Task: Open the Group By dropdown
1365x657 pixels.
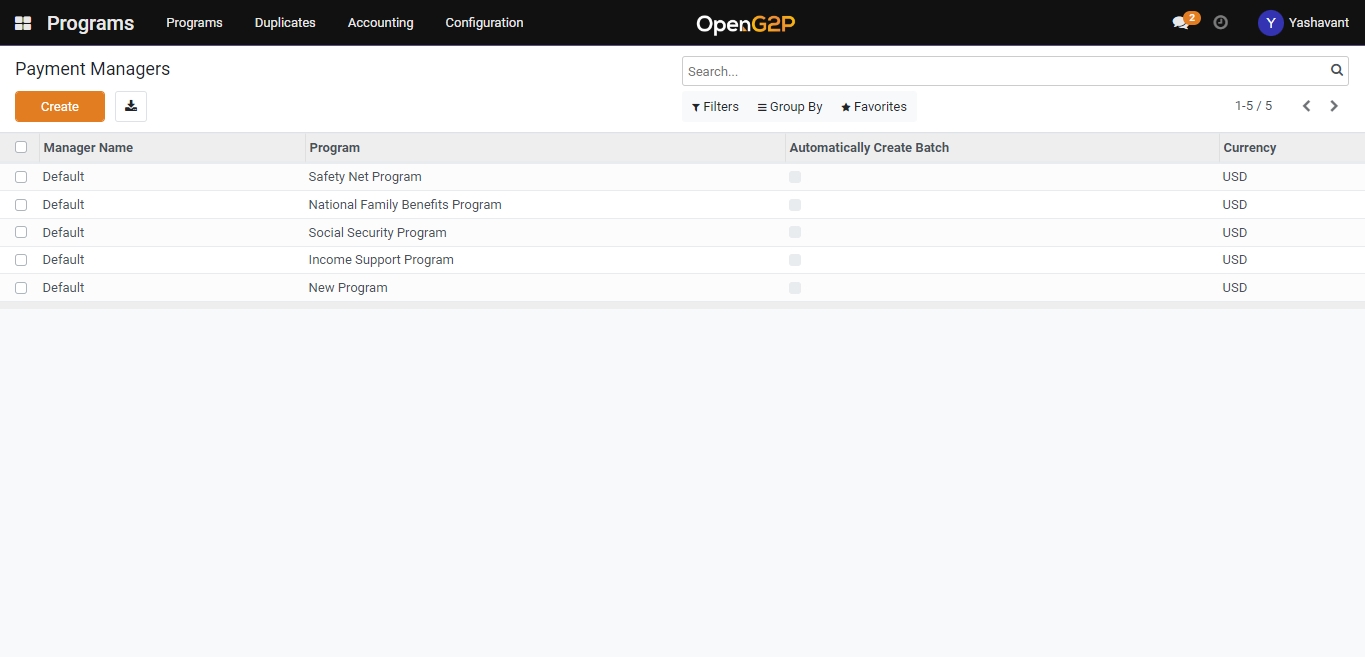Action: [x=790, y=107]
